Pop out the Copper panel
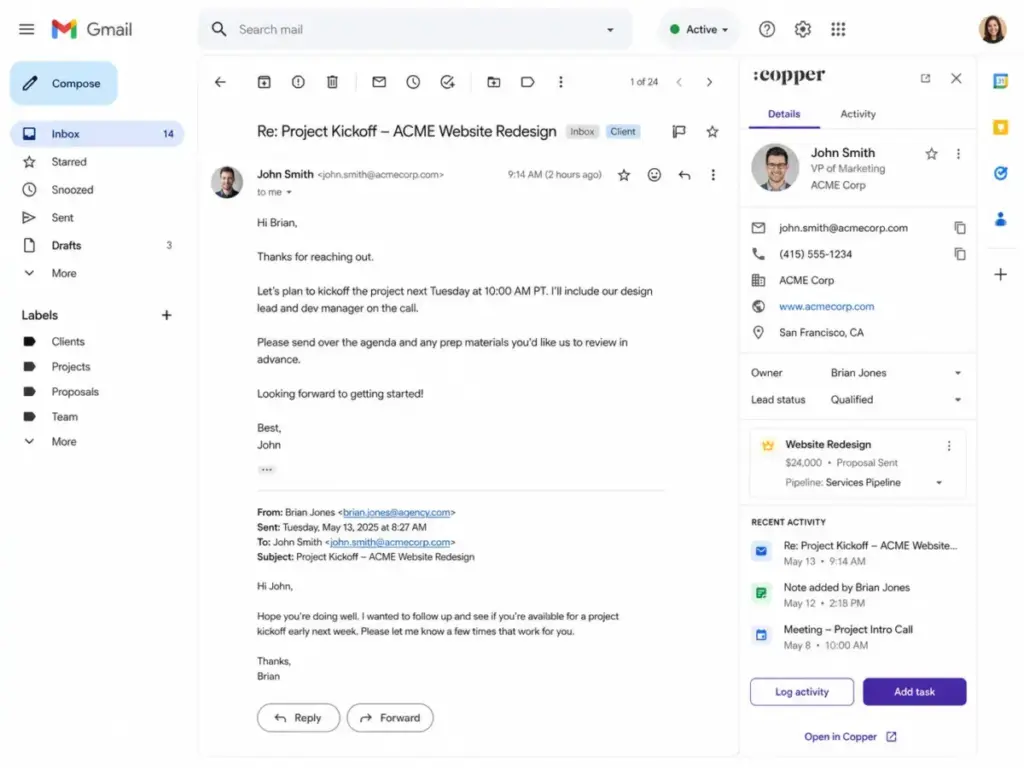This screenshot has height=768, width=1024. coord(925,78)
